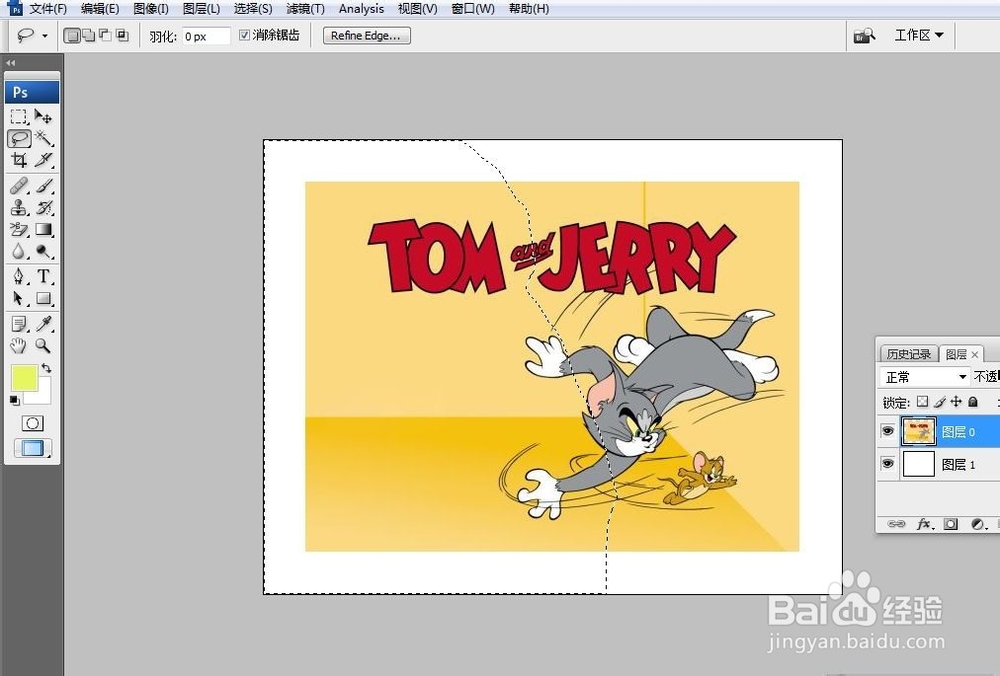Screen dimensions: 1000x676
Task: Toggle lock all padlock icon
Action: (x=973, y=402)
